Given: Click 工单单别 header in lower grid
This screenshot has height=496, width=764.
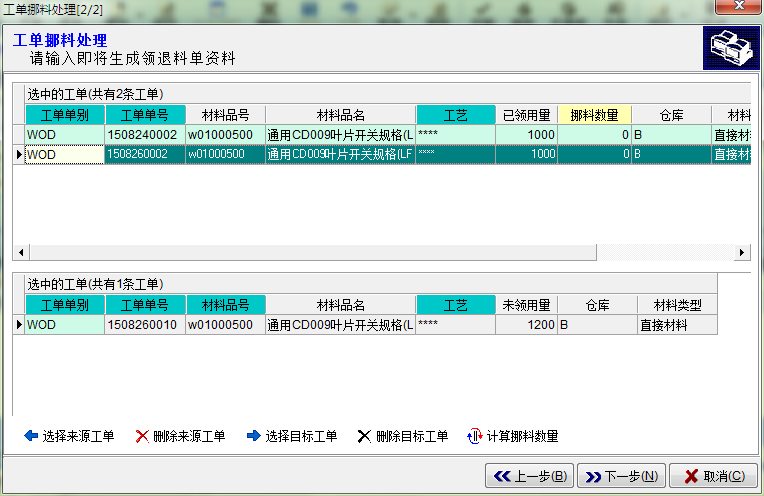Looking at the screenshot, I should [x=65, y=305].
